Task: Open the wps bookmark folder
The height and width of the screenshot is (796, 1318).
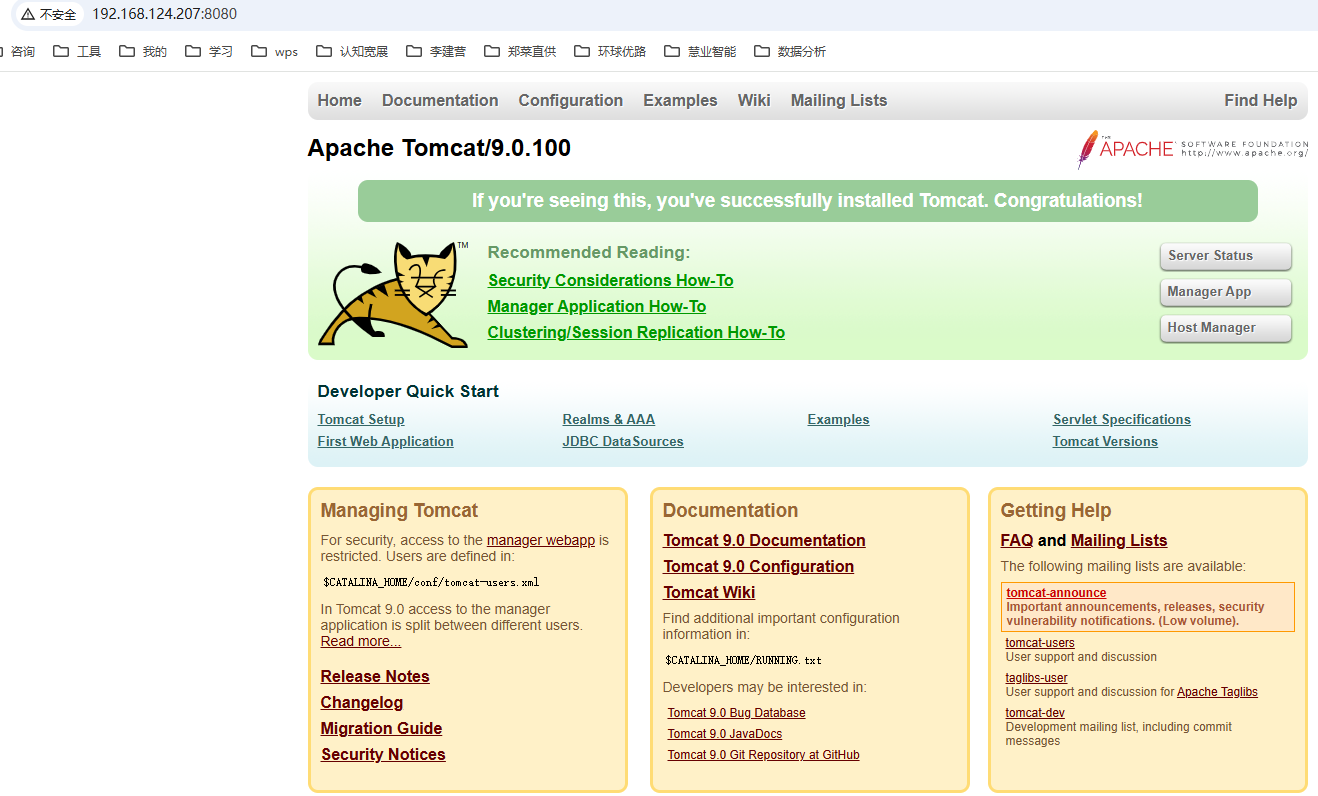Action: [274, 51]
